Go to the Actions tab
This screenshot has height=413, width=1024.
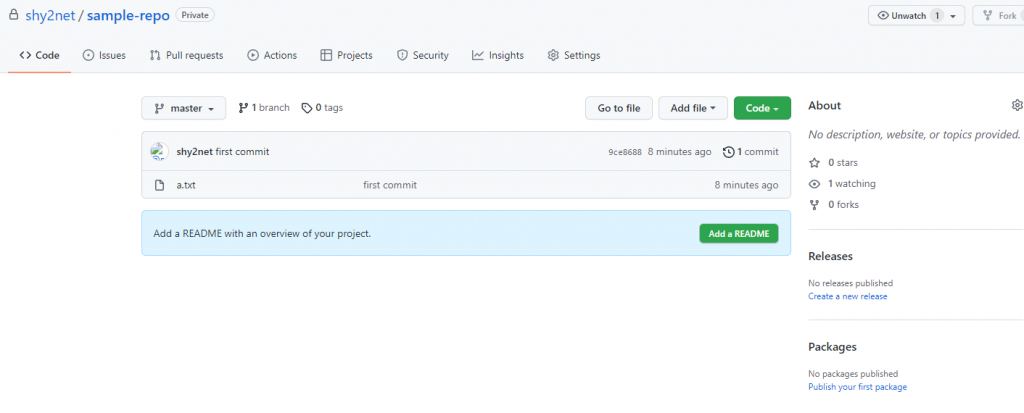coord(272,56)
